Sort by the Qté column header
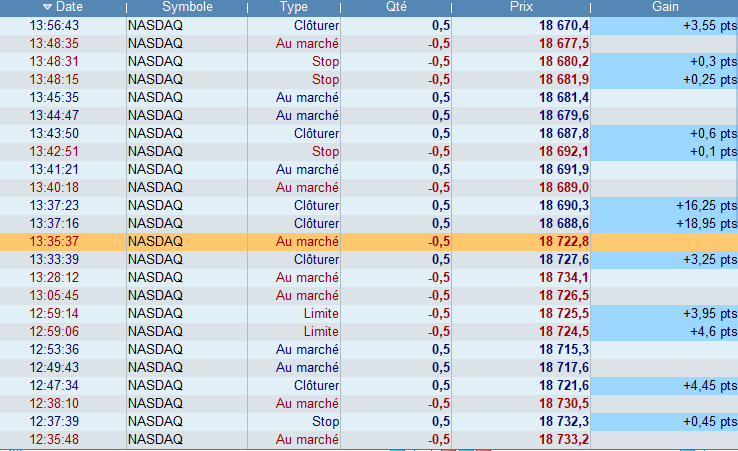738x451 pixels. pyautogui.click(x=396, y=7)
